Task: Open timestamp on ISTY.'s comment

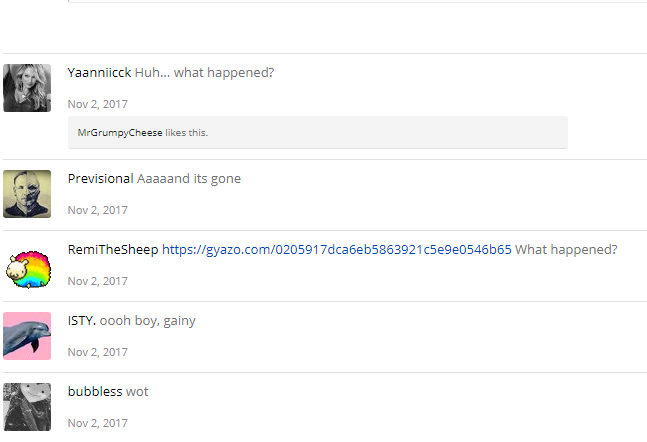Action: pyautogui.click(x=98, y=352)
